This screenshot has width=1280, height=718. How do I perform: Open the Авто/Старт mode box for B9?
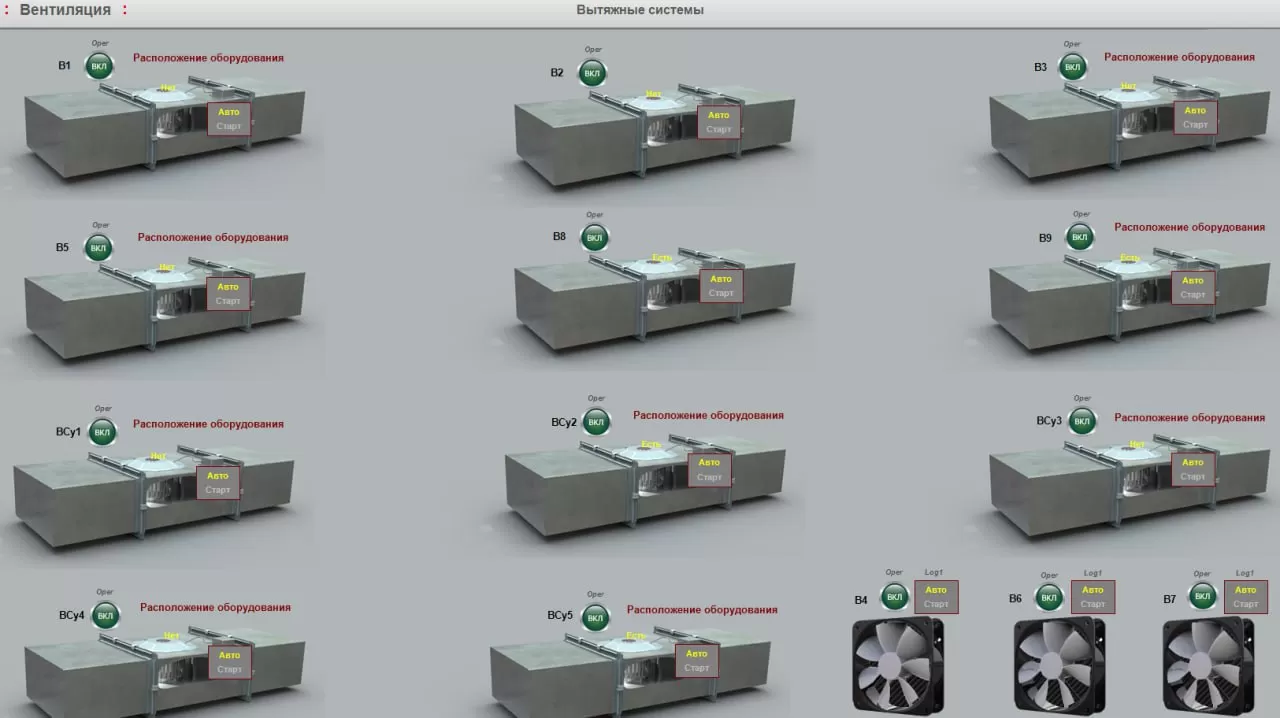pos(1193,287)
